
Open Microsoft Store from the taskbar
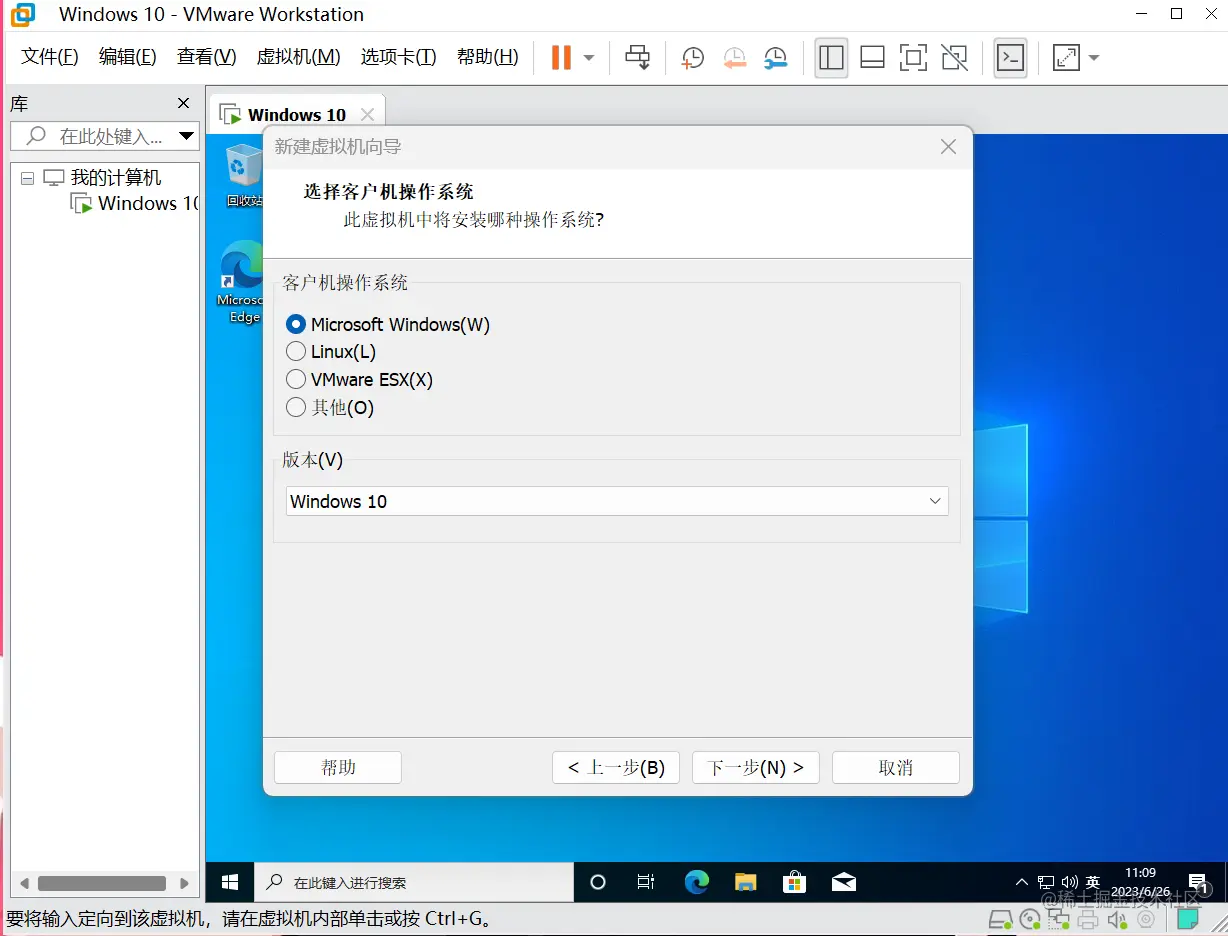pyautogui.click(x=795, y=882)
